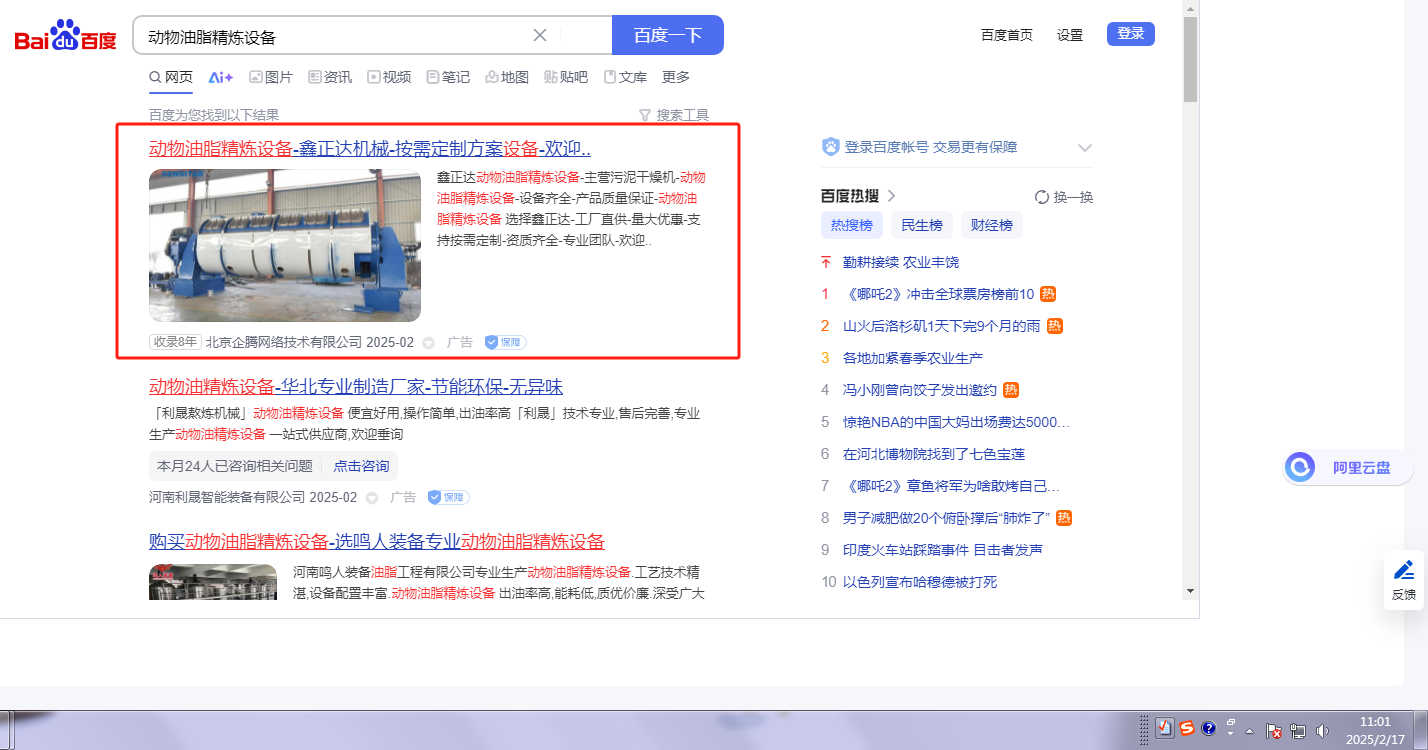Open hot search 男子减肥做20个俯卧撑后肺炸了

point(947,518)
